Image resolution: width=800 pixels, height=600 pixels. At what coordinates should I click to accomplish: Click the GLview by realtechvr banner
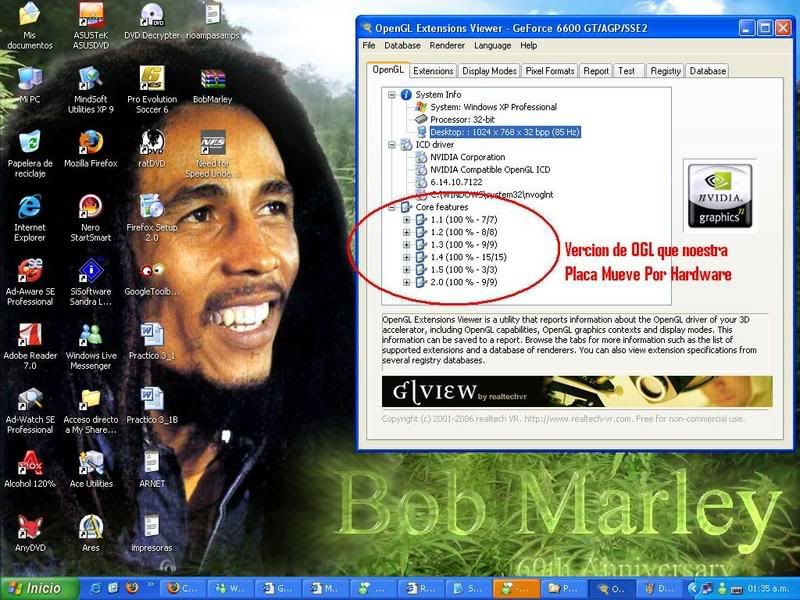(577, 391)
